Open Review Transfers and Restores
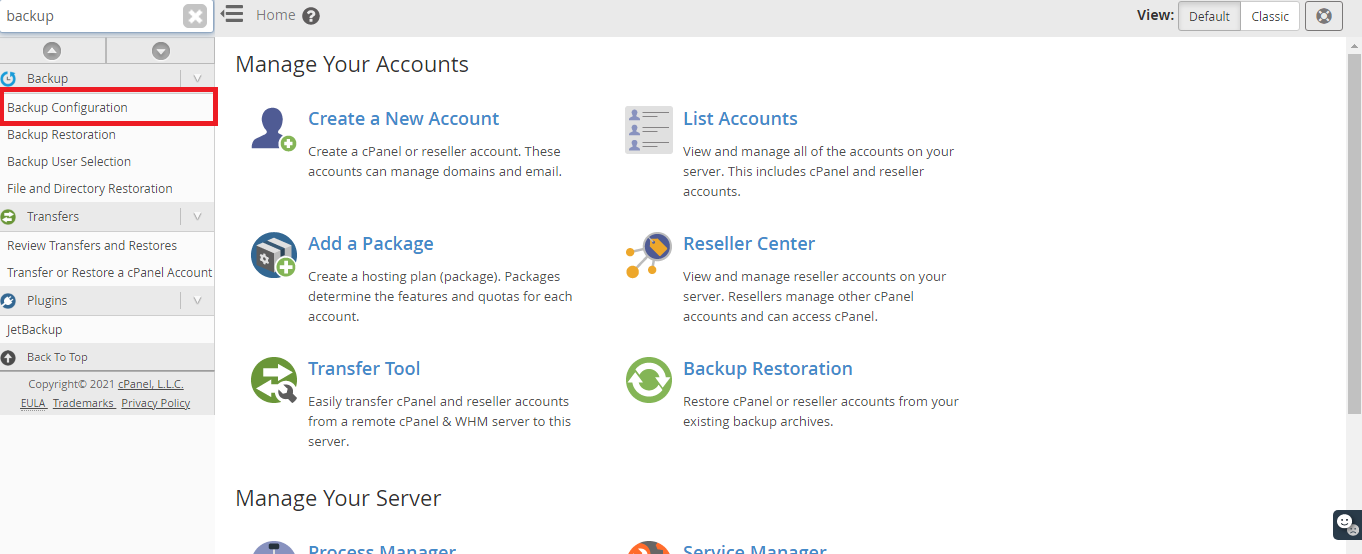 pyautogui.click(x=92, y=246)
